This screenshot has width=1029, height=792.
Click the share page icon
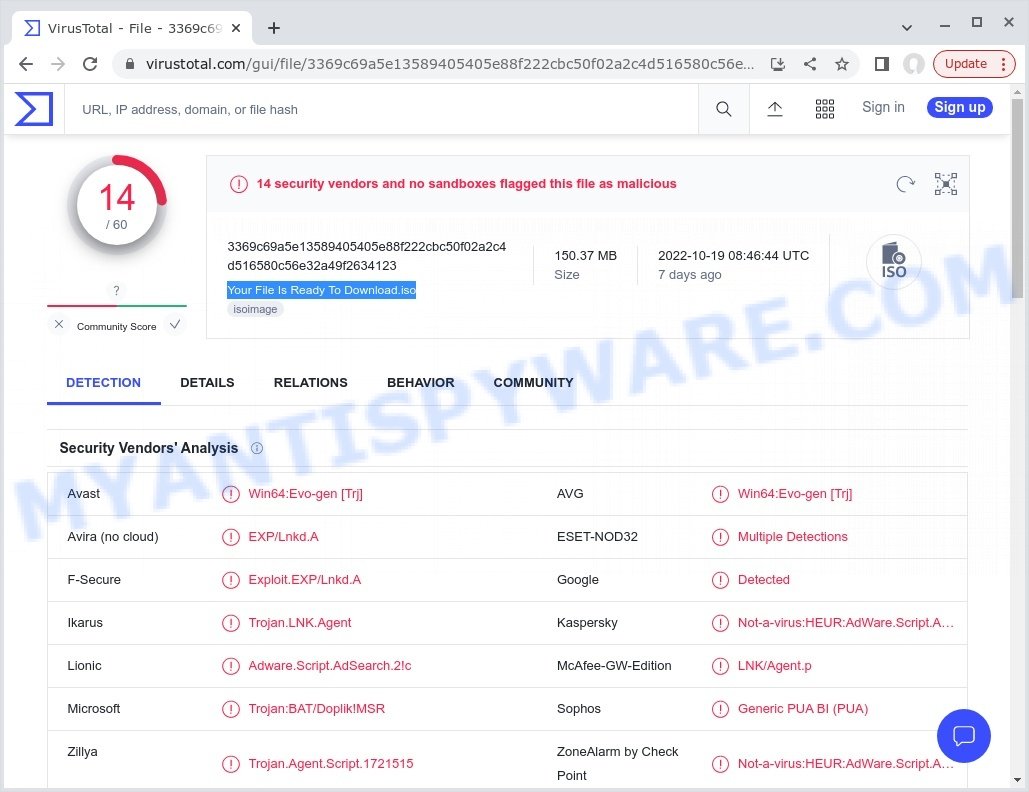click(810, 64)
